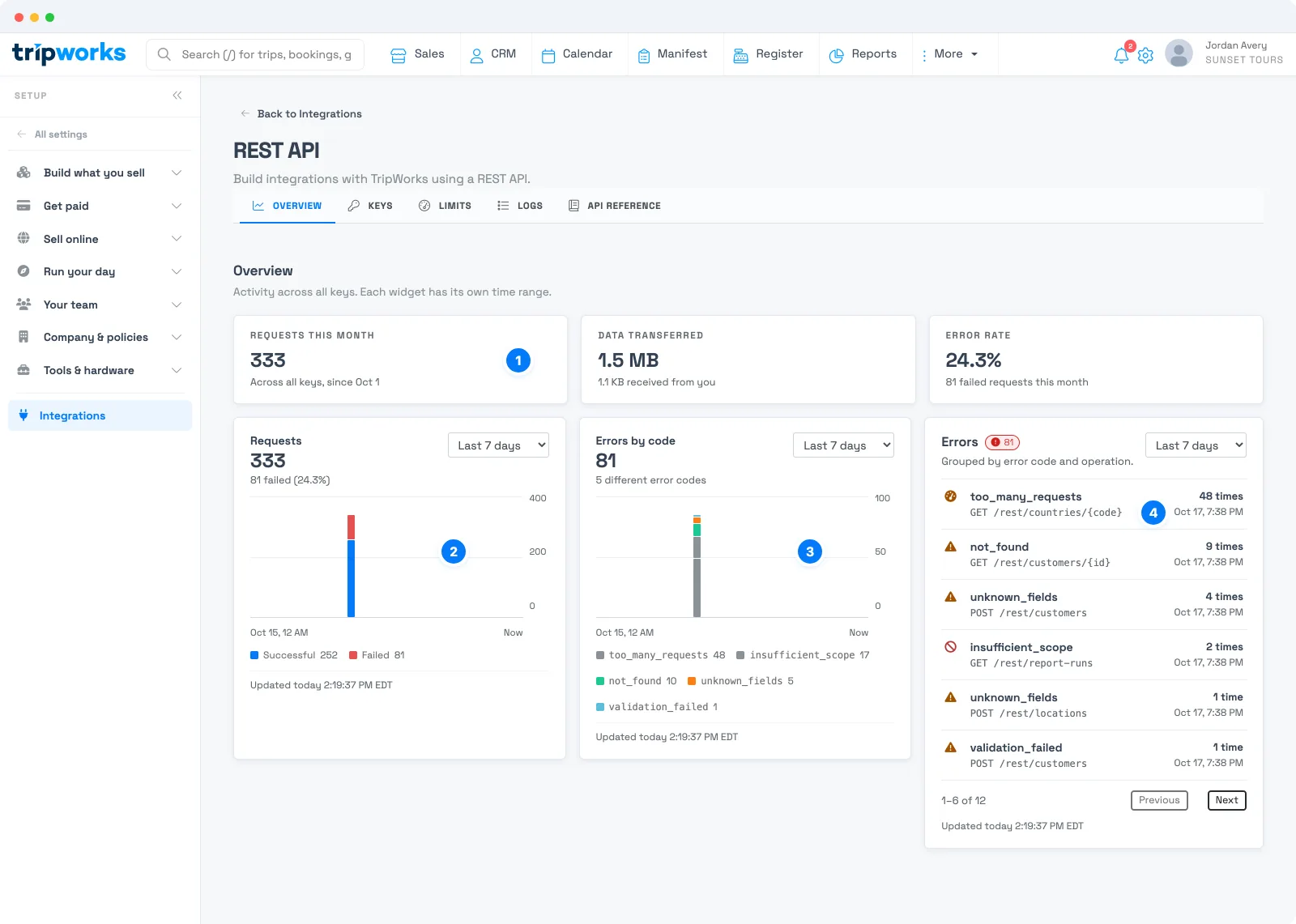Viewport: 1296px width, 924px height.
Task: Click Run your day compass icon
Action: point(23,271)
